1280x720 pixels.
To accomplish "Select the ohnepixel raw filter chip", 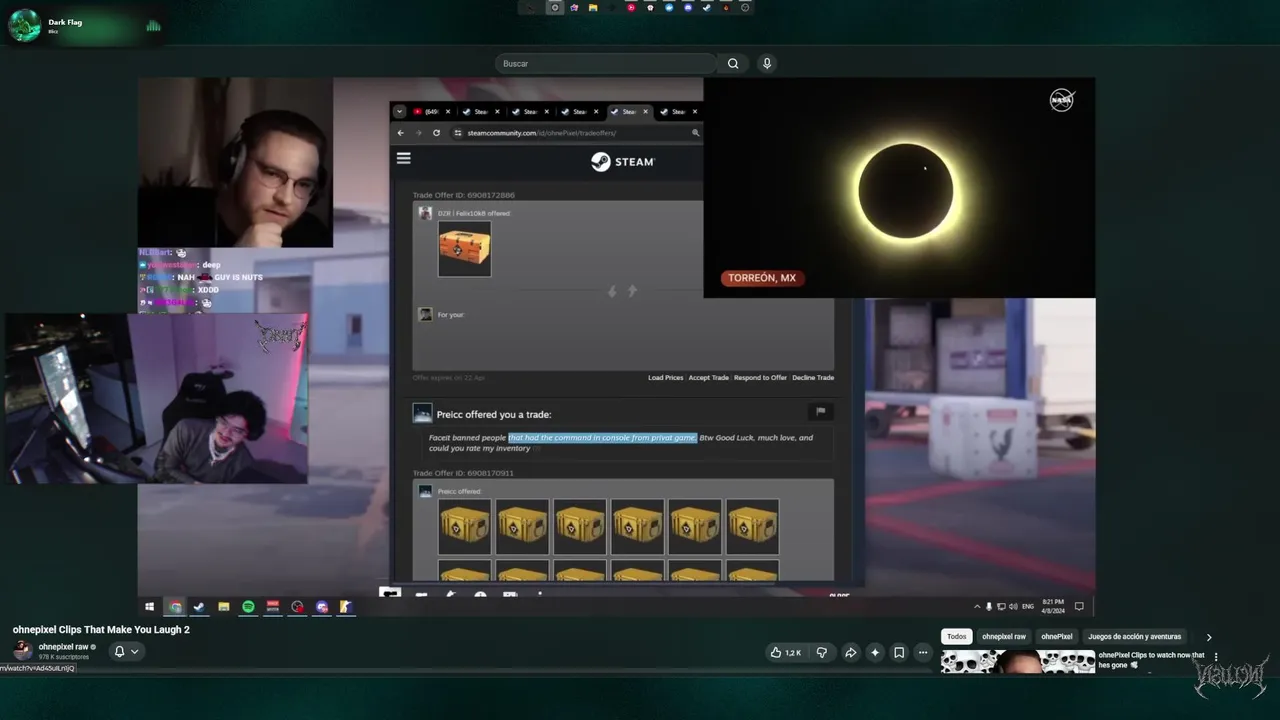I will click(1004, 637).
